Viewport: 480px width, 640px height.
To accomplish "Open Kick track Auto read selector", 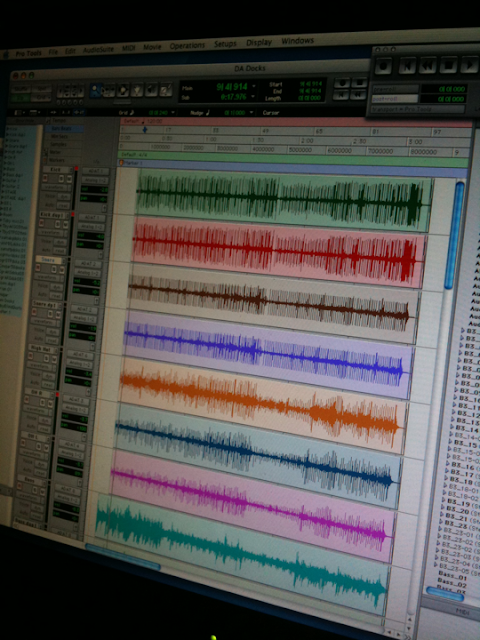I will (x=62, y=204).
